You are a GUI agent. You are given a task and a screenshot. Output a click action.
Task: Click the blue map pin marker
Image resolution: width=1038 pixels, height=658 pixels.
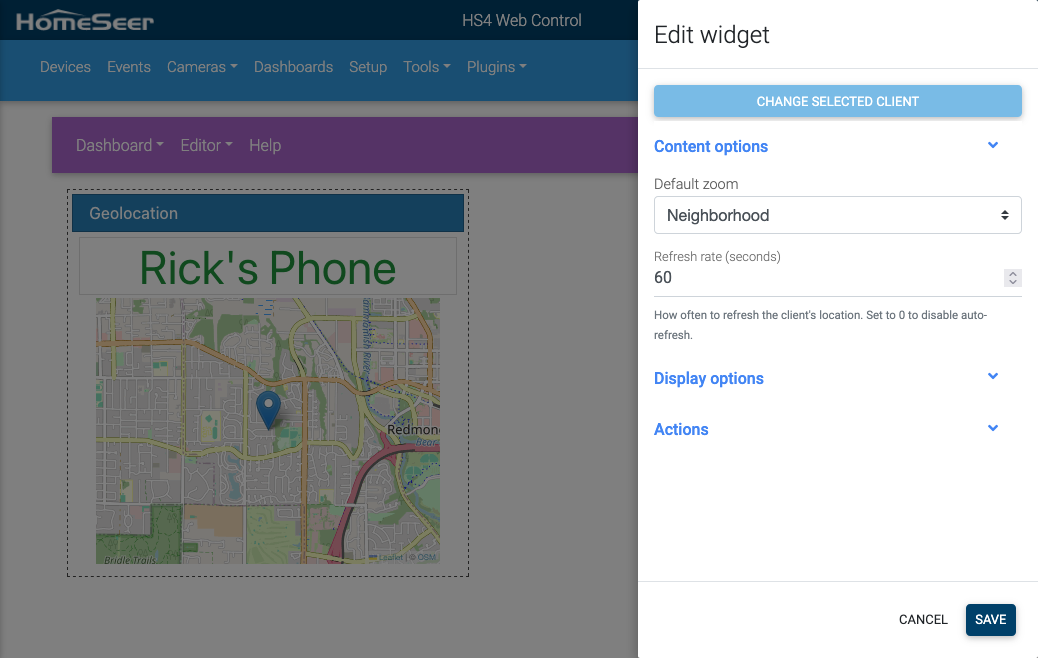point(268,410)
